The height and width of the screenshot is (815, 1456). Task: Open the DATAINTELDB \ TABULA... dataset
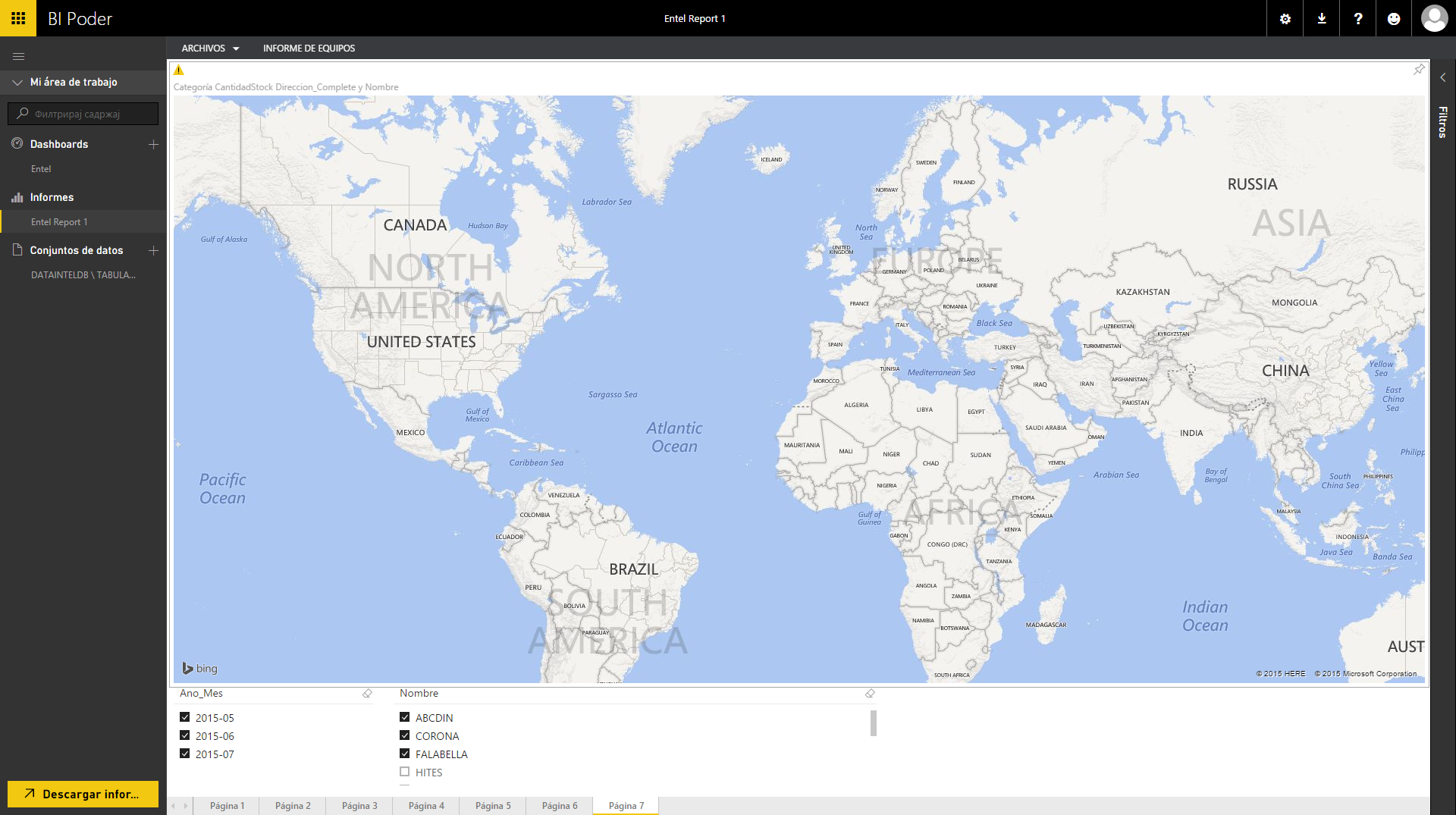click(83, 275)
